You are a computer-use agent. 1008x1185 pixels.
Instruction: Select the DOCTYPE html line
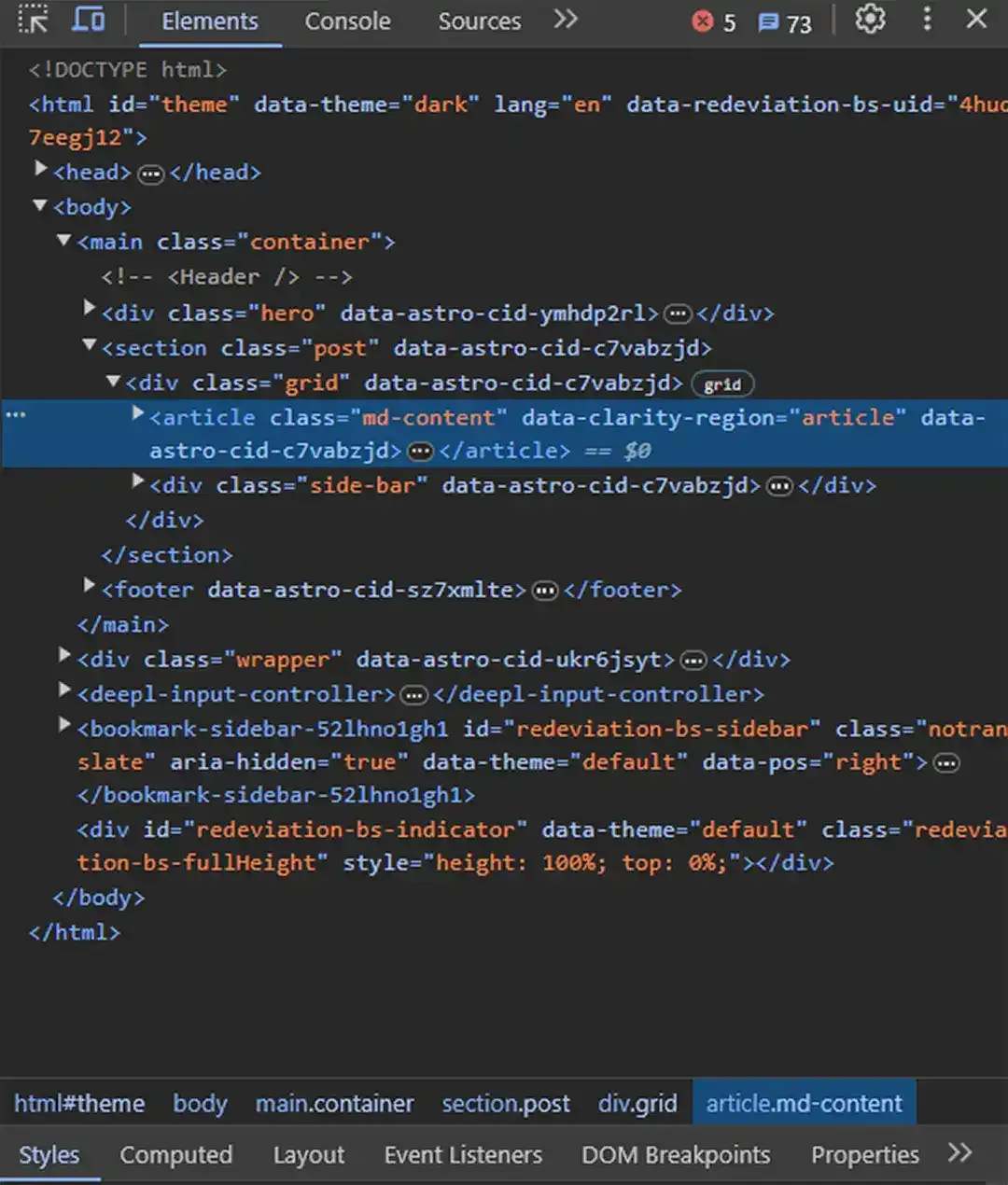(128, 70)
